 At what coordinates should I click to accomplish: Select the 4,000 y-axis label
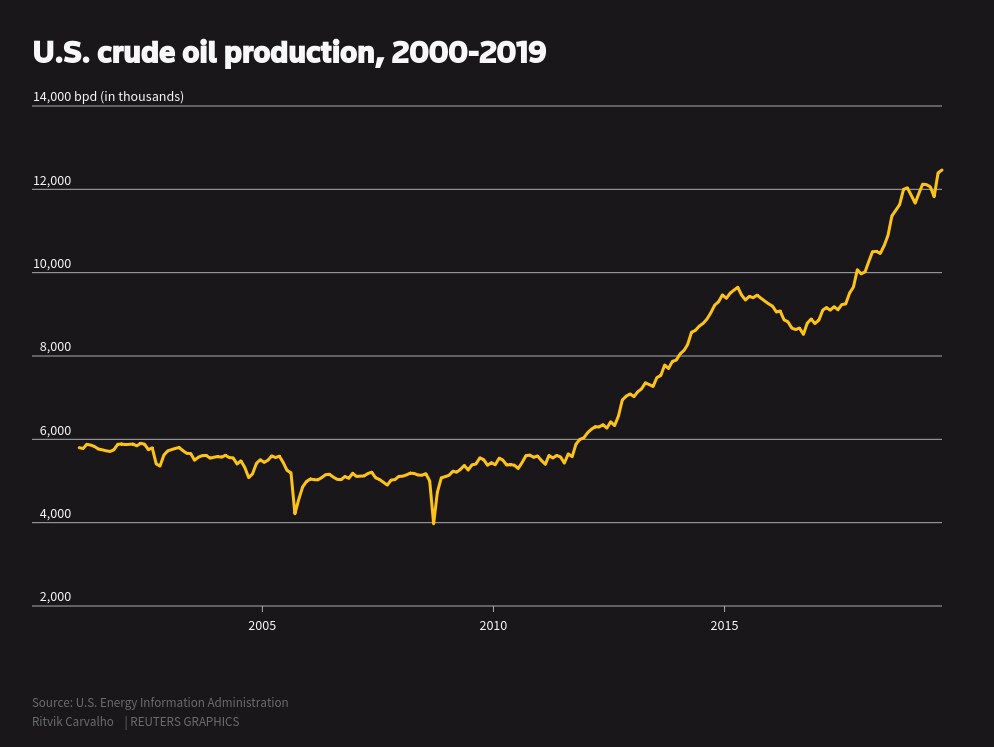tap(55, 514)
